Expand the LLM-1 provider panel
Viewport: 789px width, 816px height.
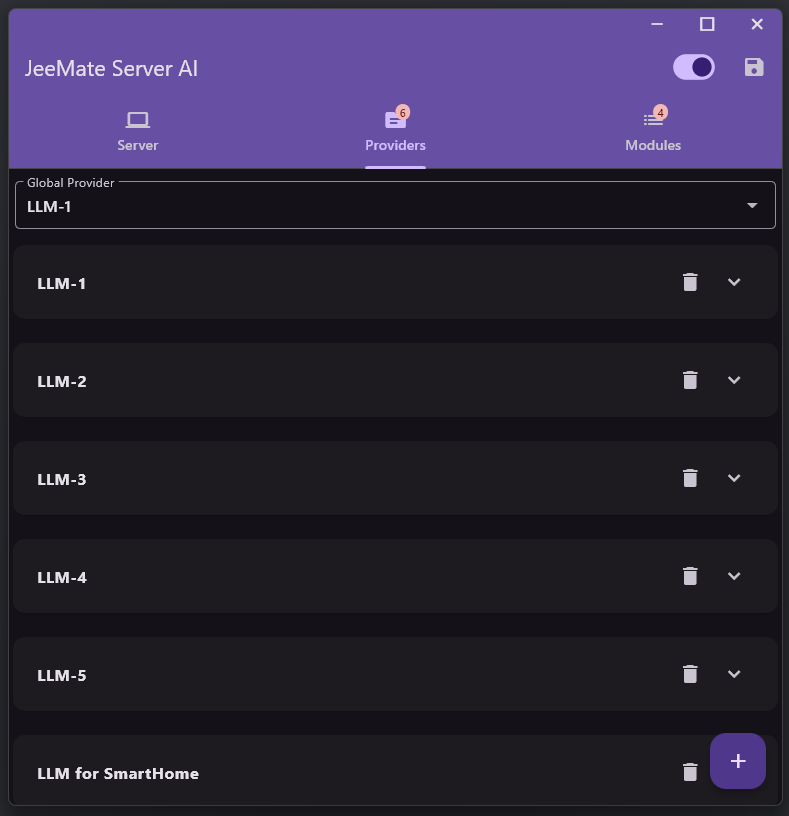pos(734,282)
